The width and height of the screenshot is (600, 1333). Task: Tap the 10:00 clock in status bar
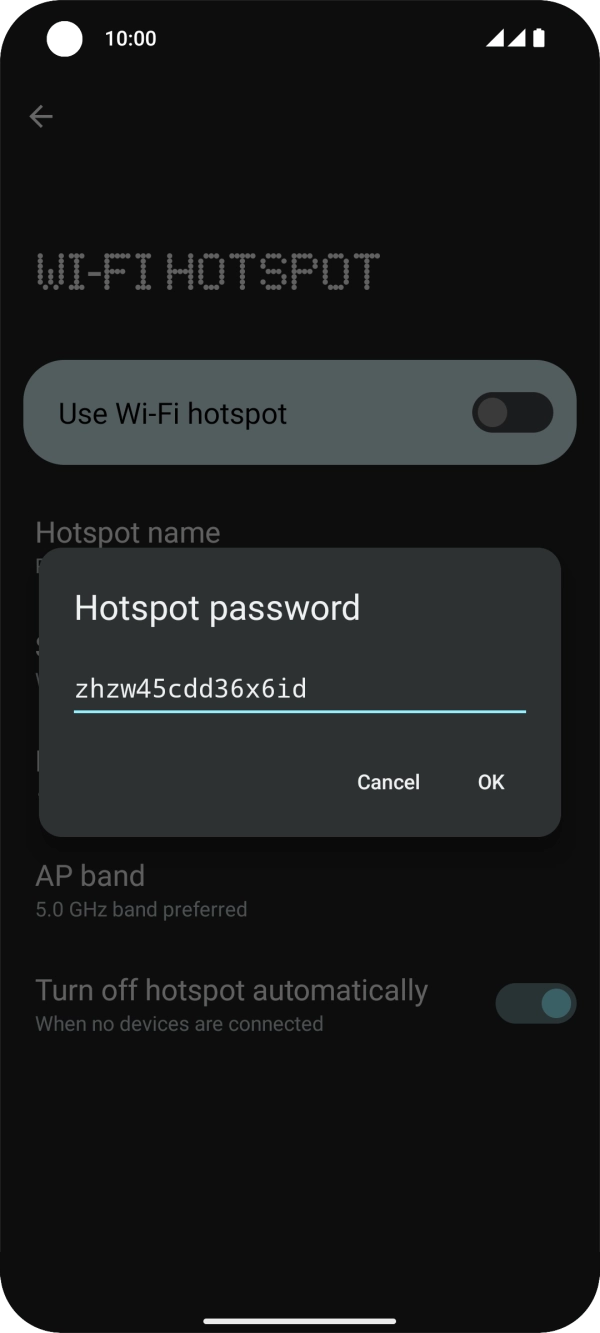pyautogui.click(x=131, y=39)
